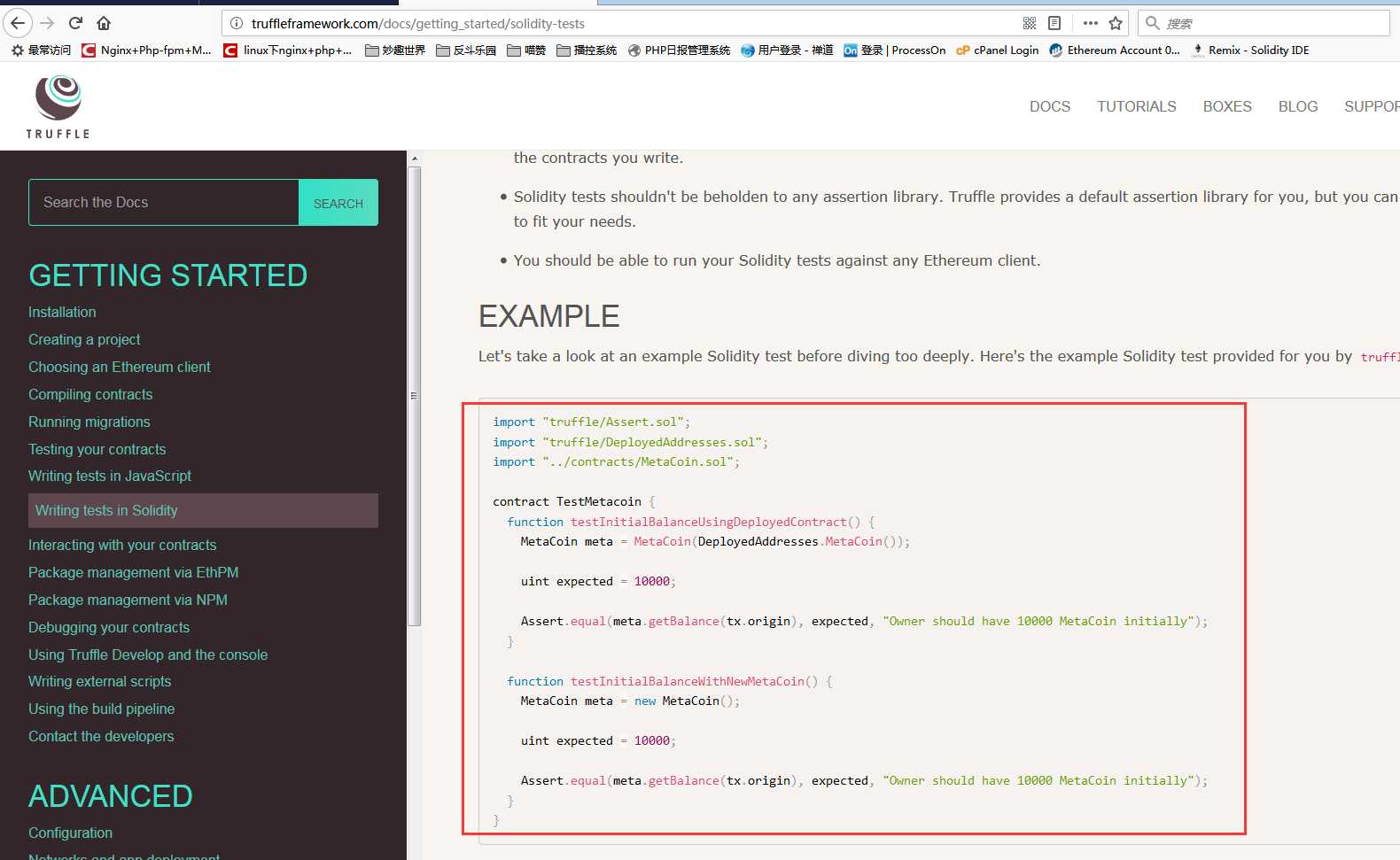Image resolution: width=1400 pixels, height=860 pixels.
Task: Open the Installation doc page
Action: [62, 312]
